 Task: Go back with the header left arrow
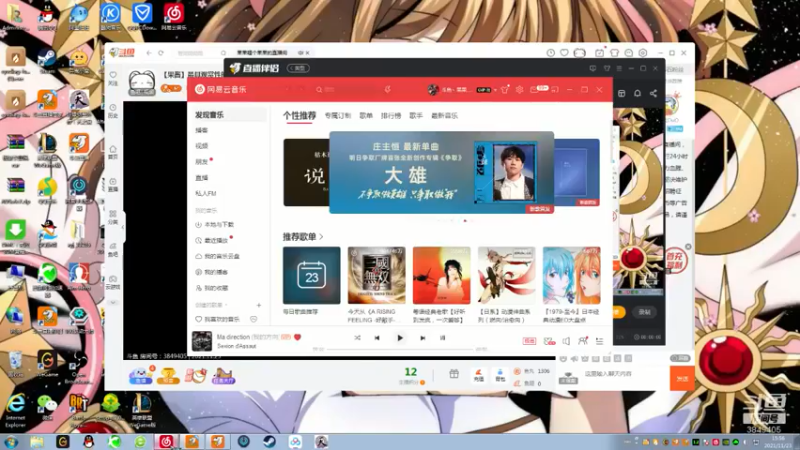pos(287,90)
